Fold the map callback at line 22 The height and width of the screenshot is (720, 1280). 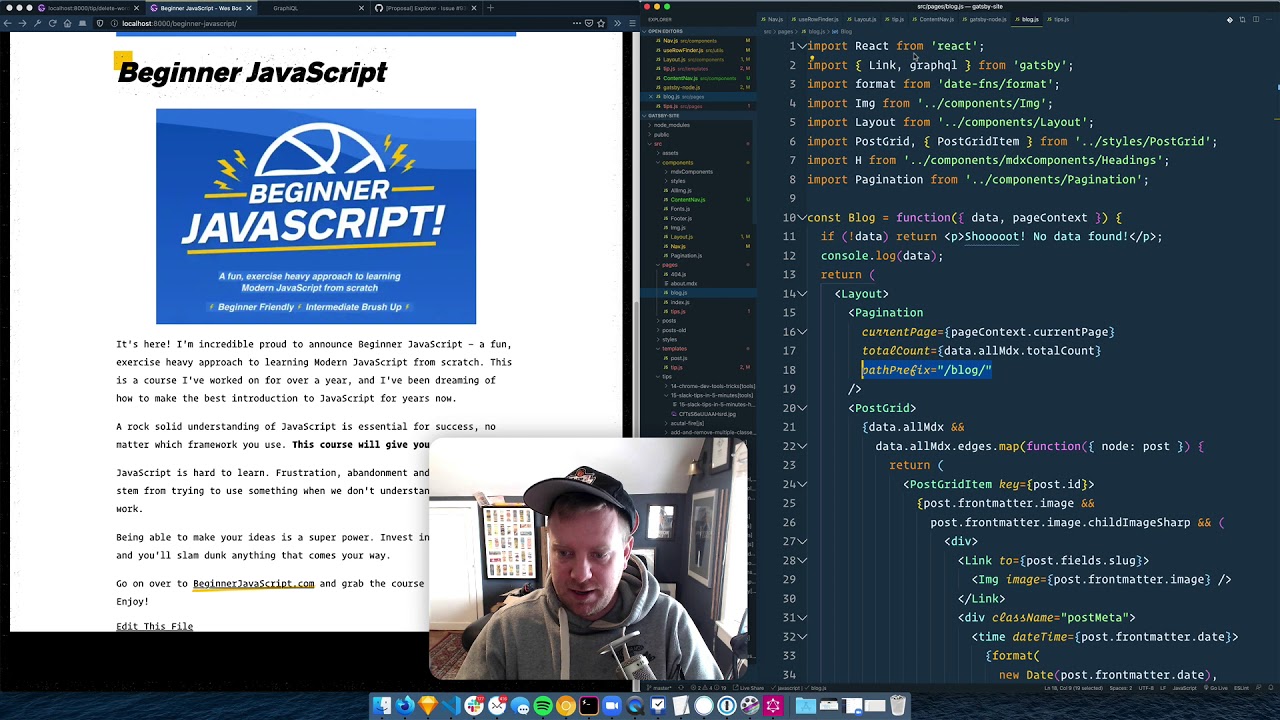802,446
